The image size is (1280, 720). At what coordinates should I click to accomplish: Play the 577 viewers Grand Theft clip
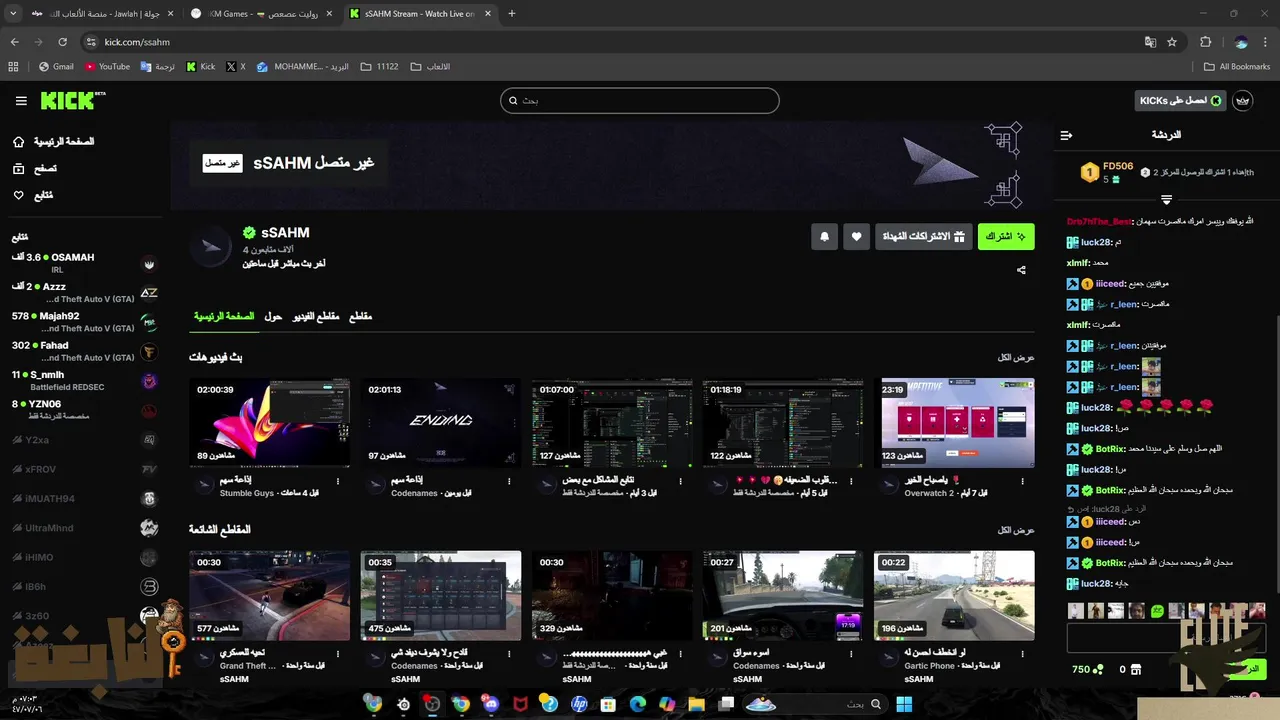pos(270,595)
